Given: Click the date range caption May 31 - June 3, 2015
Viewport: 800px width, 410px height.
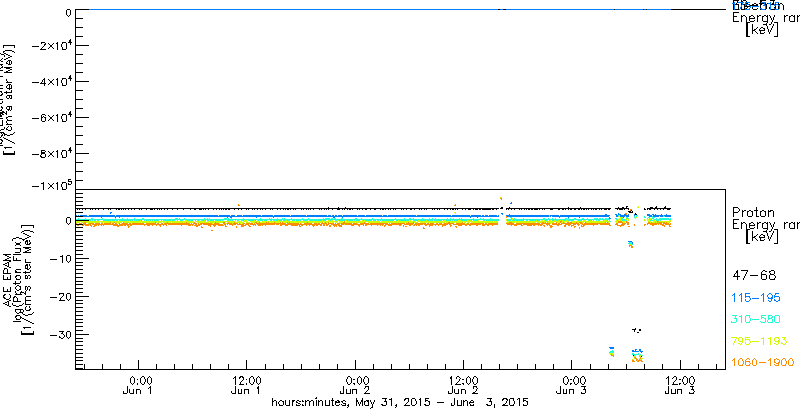Looking at the screenshot, I should [399, 402].
